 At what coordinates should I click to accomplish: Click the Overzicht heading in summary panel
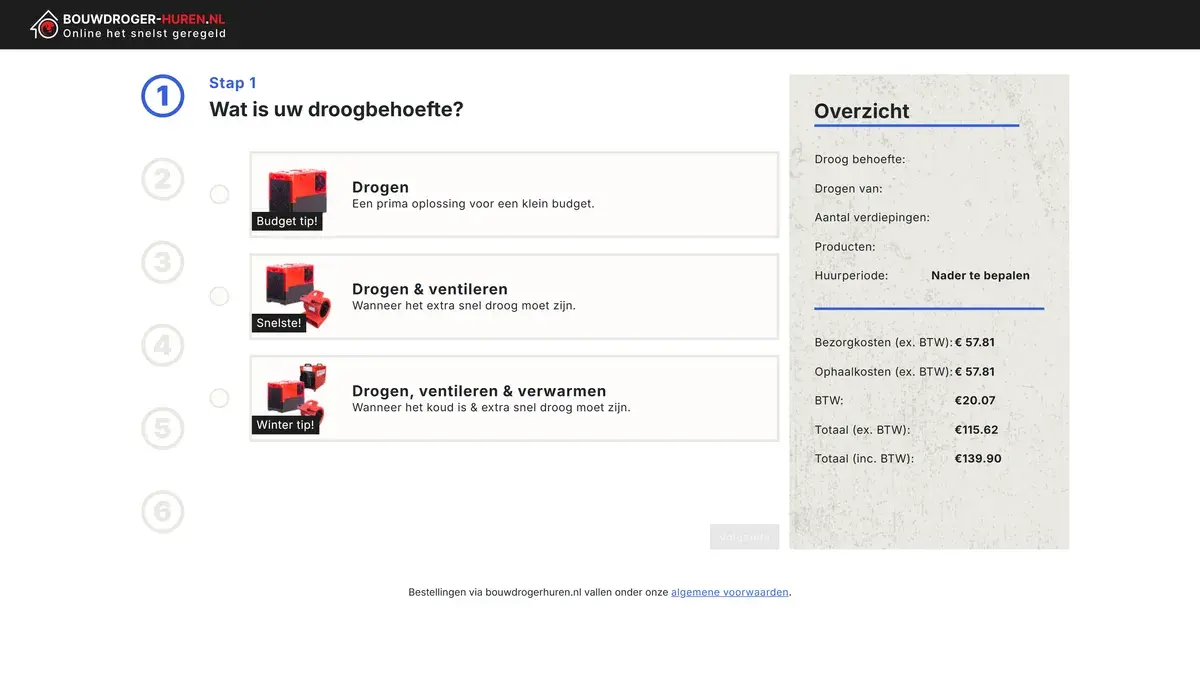click(x=861, y=111)
